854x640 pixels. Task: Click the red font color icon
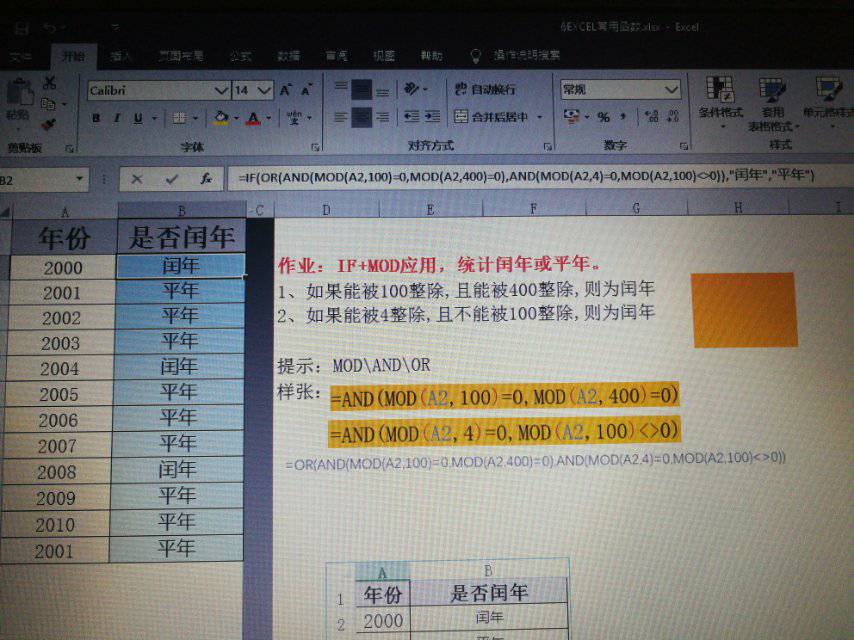click(253, 118)
